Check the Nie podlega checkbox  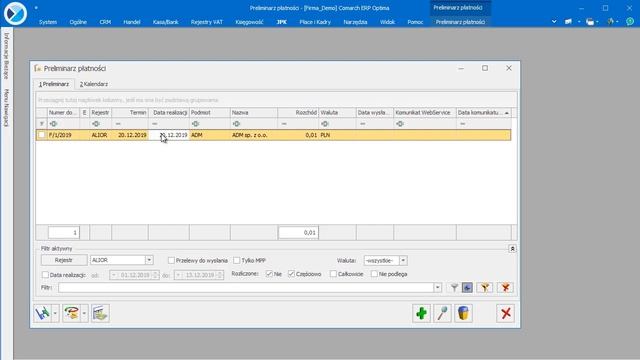(374, 274)
